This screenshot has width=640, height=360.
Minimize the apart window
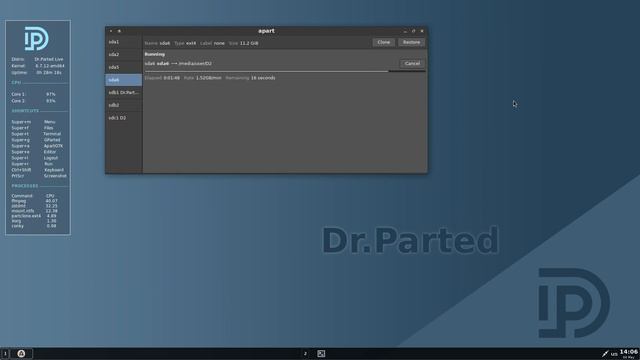[x=405, y=31]
